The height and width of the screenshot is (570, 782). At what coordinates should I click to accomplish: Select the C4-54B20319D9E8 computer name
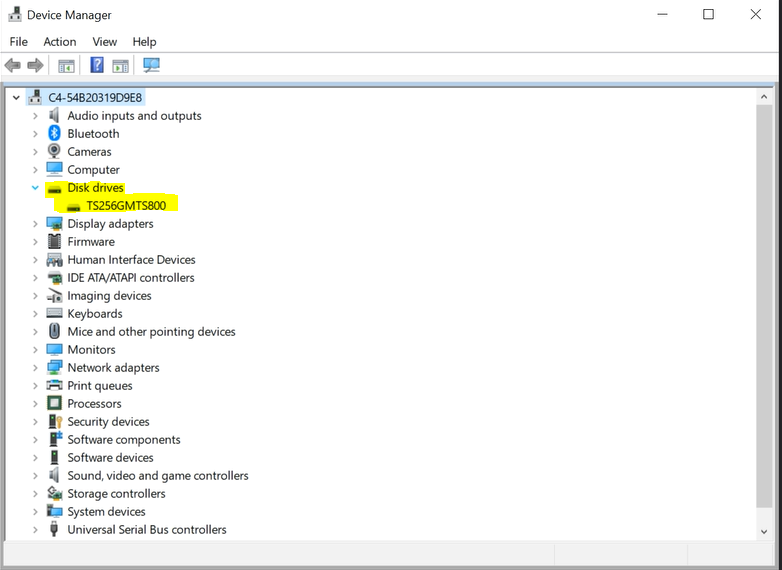[x=95, y=98]
